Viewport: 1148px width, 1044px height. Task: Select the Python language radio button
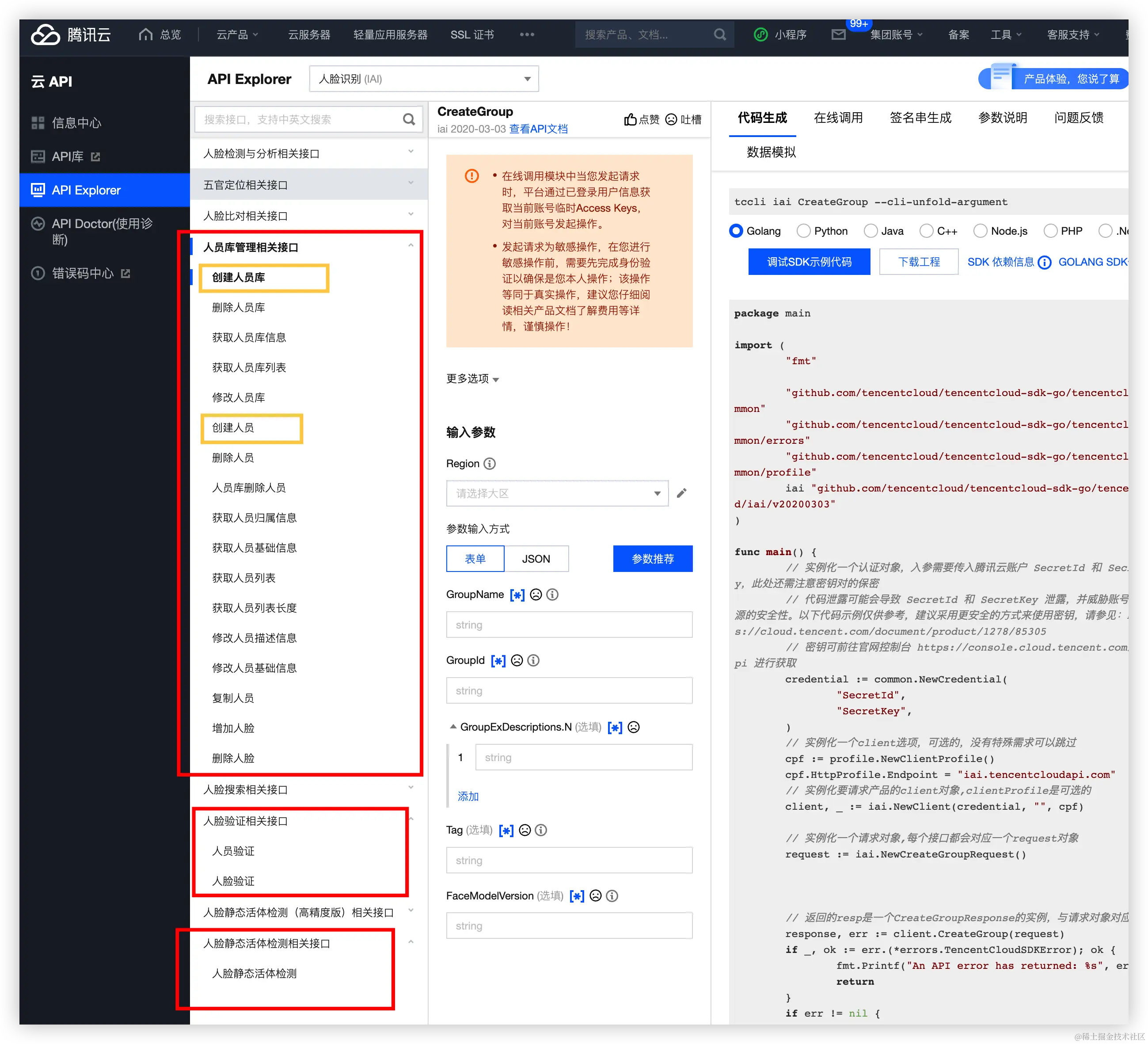(x=803, y=231)
